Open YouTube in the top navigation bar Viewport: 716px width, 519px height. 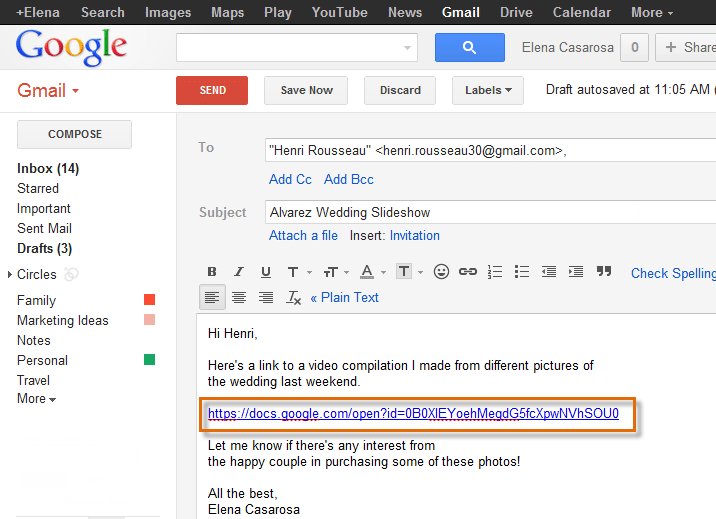coord(340,12)
